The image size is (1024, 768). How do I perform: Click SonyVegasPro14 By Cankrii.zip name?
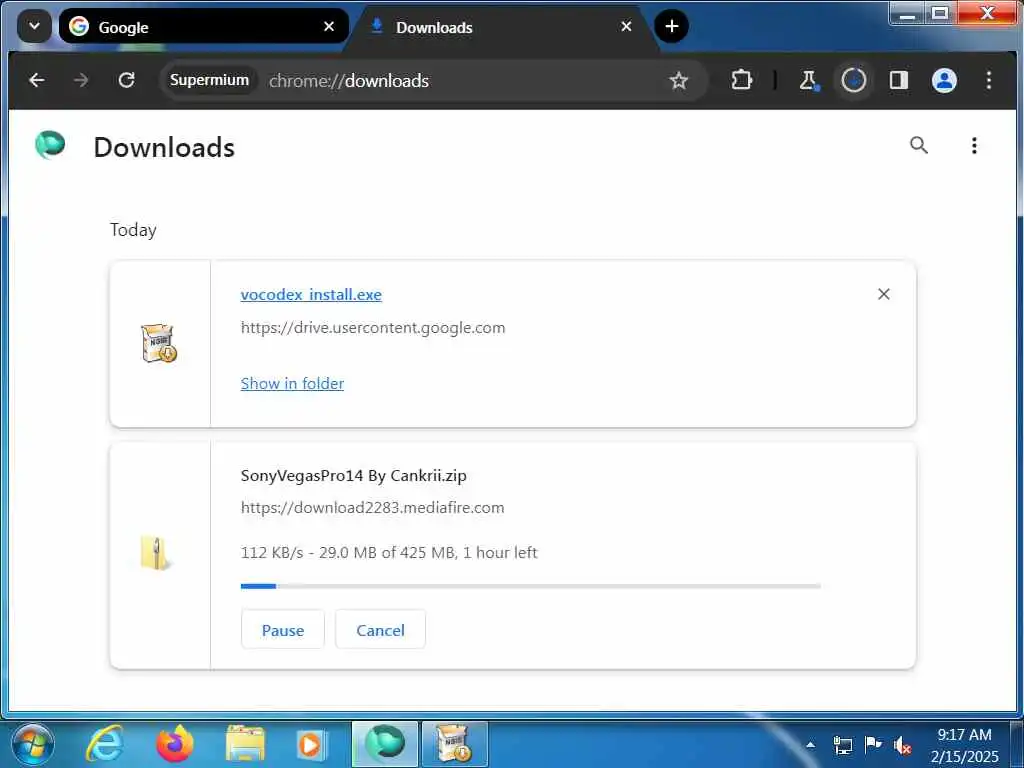coord(353,475)
